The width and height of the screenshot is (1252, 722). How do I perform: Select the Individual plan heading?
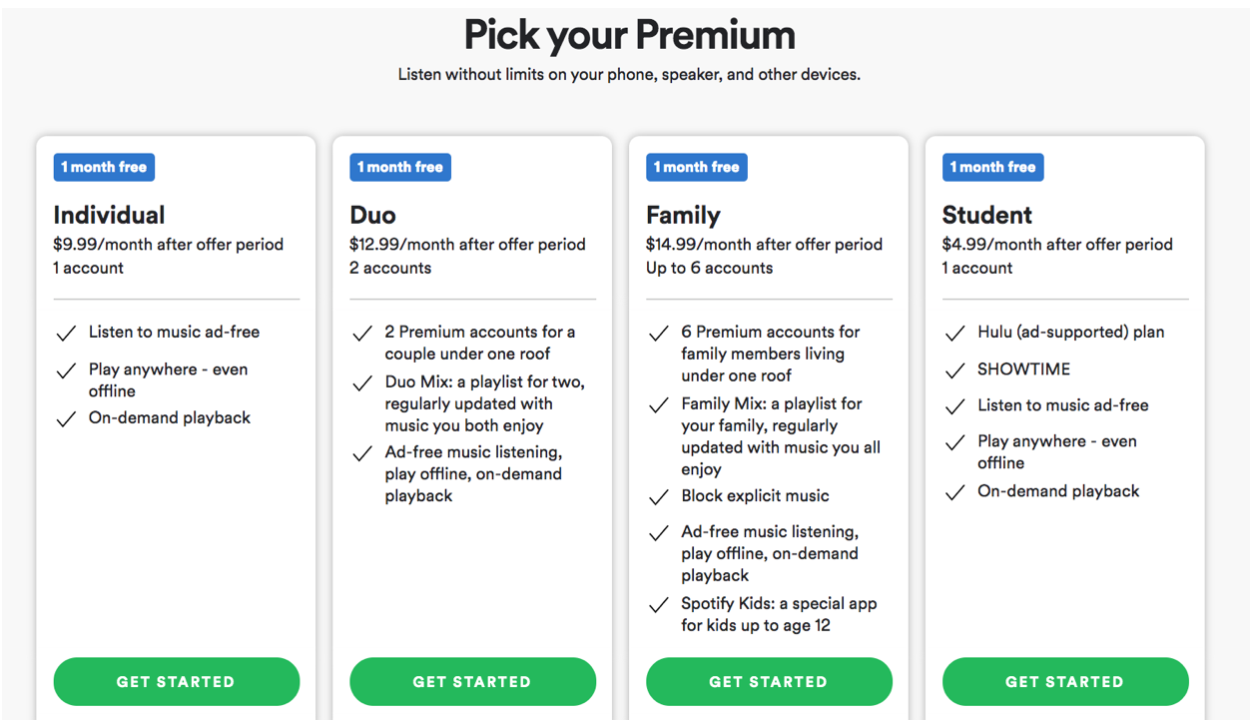[x=109, y=215]
